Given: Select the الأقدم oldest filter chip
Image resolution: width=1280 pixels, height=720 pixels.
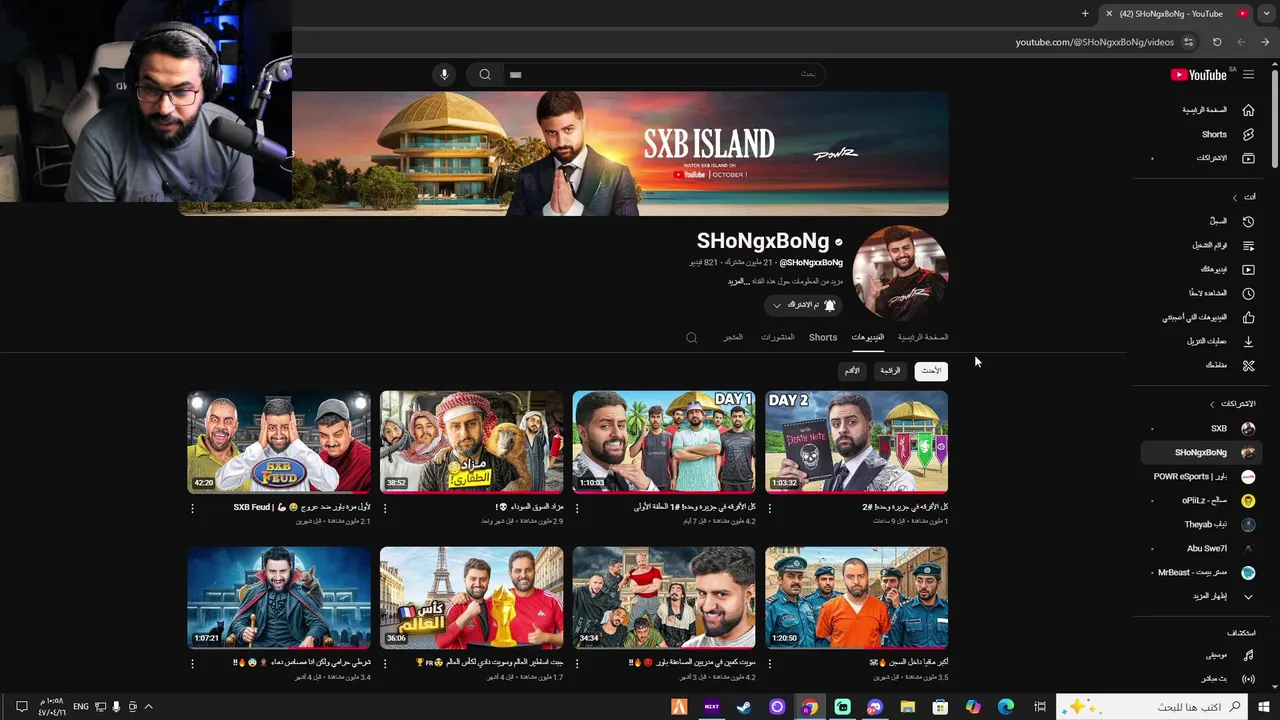Looking at the screenshot, I should tap(852, 371).
